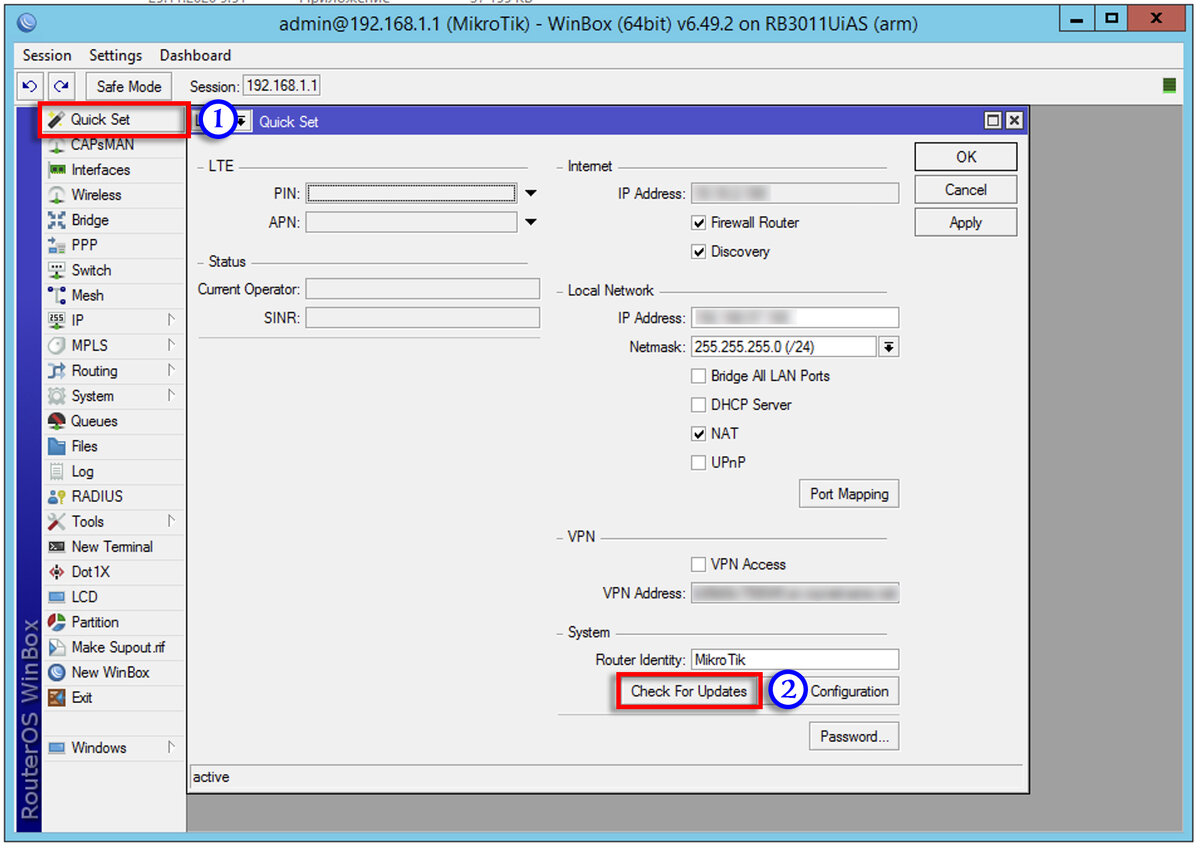Open the Netmask dropdown
1200x850 pixels.
[888, 347]
